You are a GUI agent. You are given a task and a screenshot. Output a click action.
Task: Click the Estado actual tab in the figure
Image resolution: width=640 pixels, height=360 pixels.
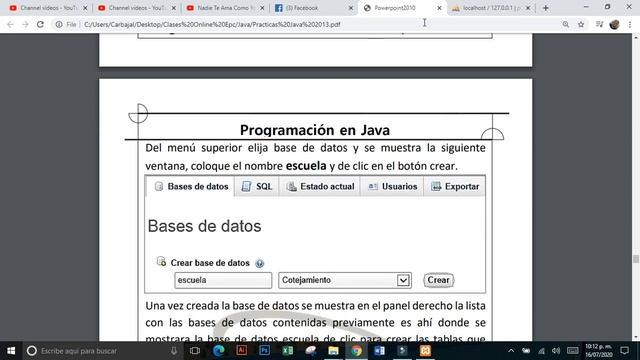point(320,187)
